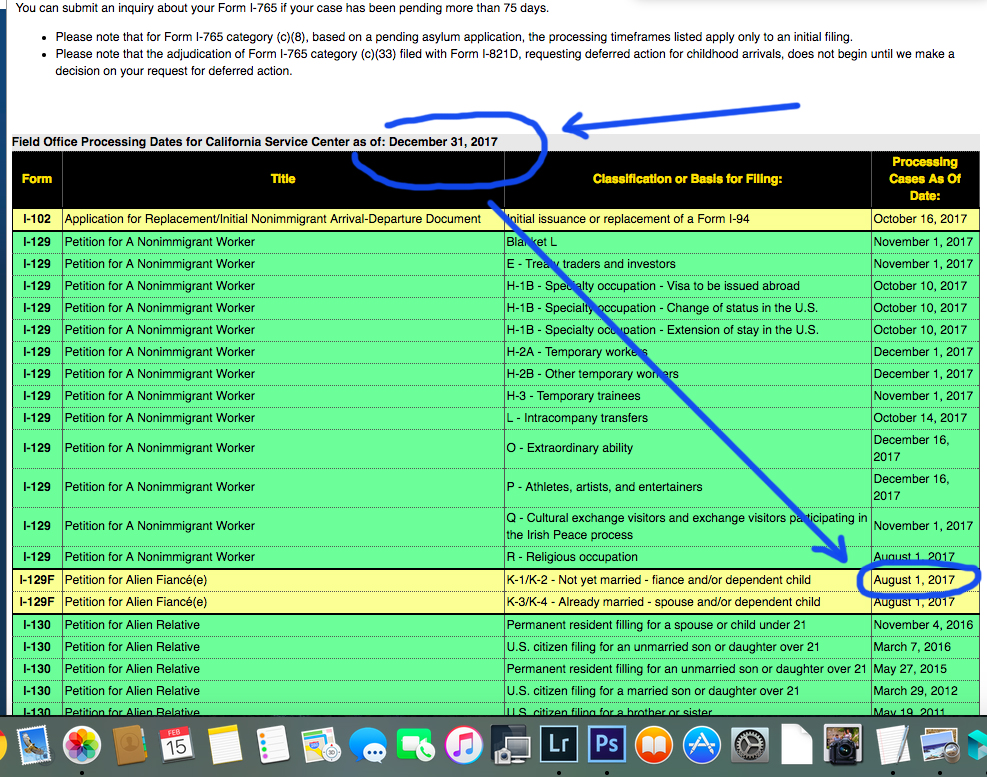Launch Adobe Lightroom from the dock

pyautogui.click(x=558, y=745)
